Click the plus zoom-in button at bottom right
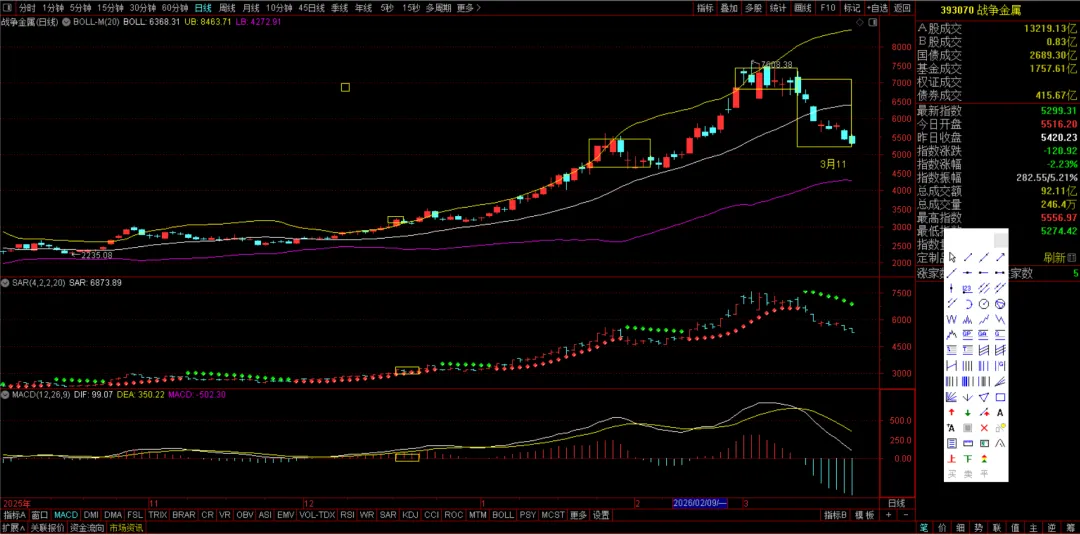The width and height of the screenshot is (1080, 535). coord(889,515)
